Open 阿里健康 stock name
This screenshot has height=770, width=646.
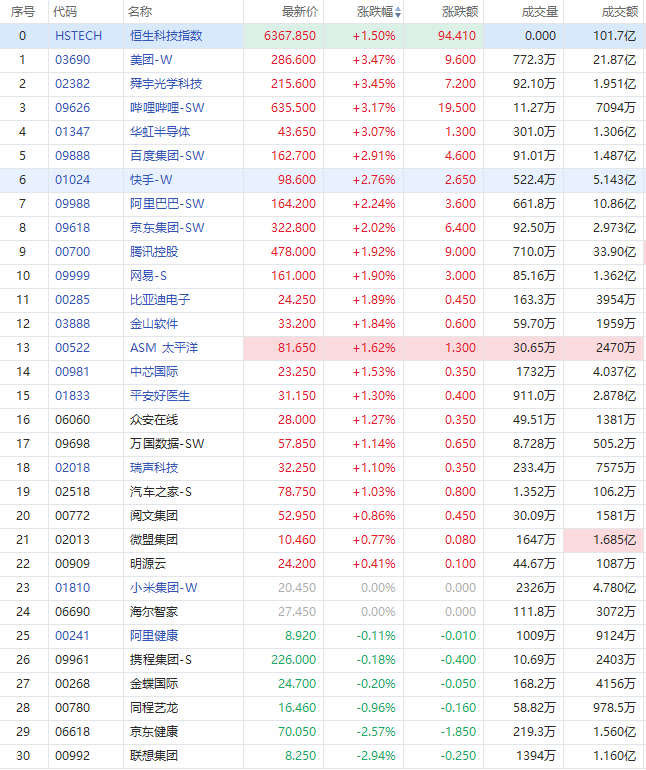(x=154, y=636)
